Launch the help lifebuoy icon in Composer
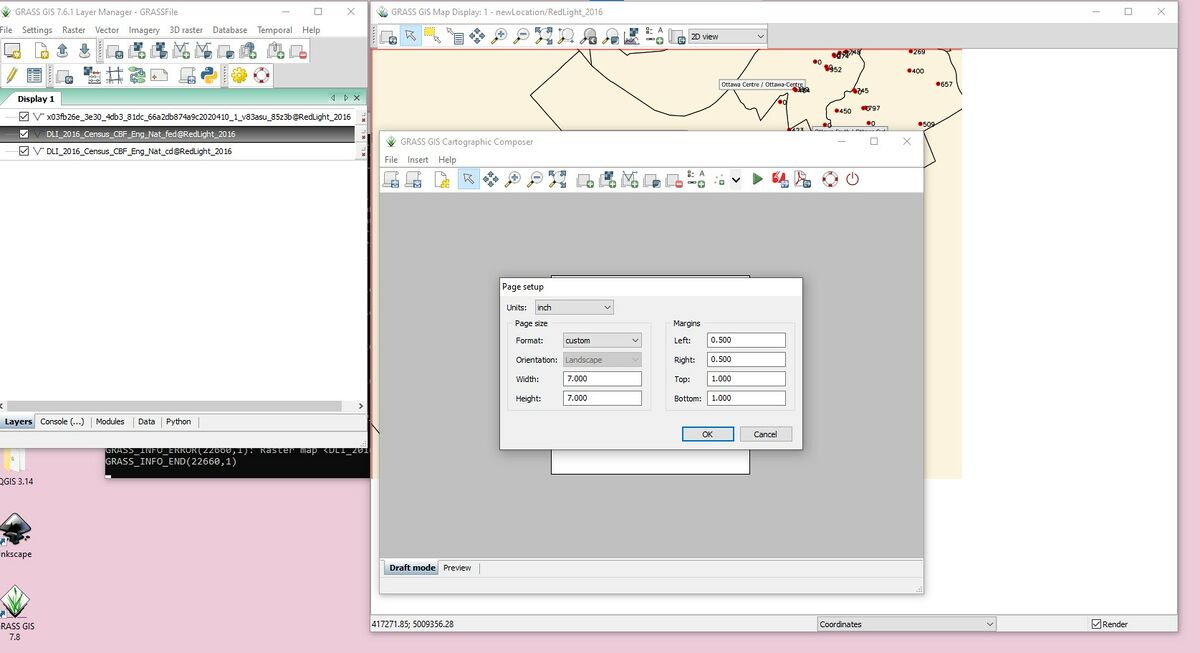 [x=829, y=179]
